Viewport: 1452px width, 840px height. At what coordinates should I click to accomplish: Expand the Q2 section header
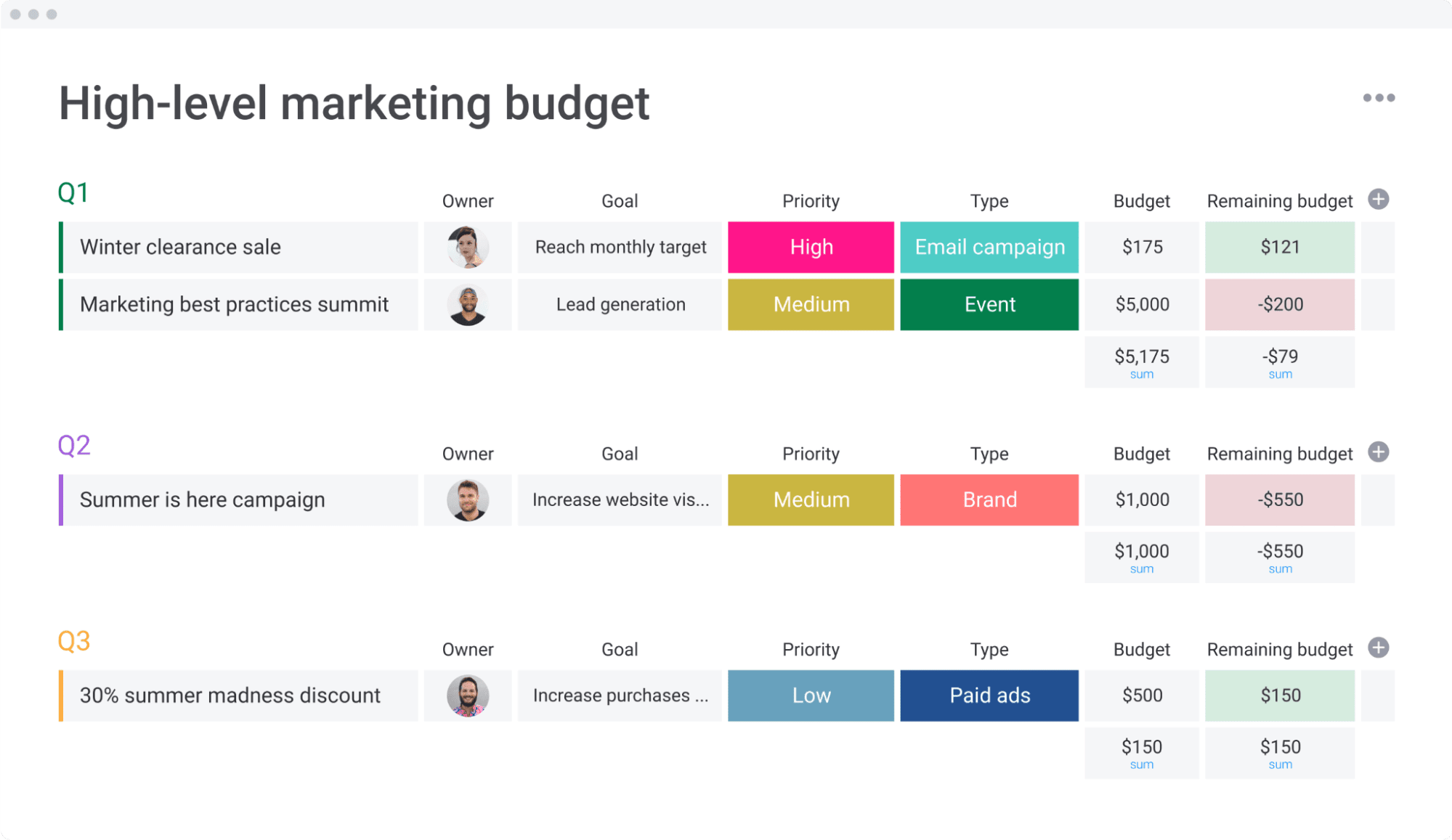coord(75,449)
